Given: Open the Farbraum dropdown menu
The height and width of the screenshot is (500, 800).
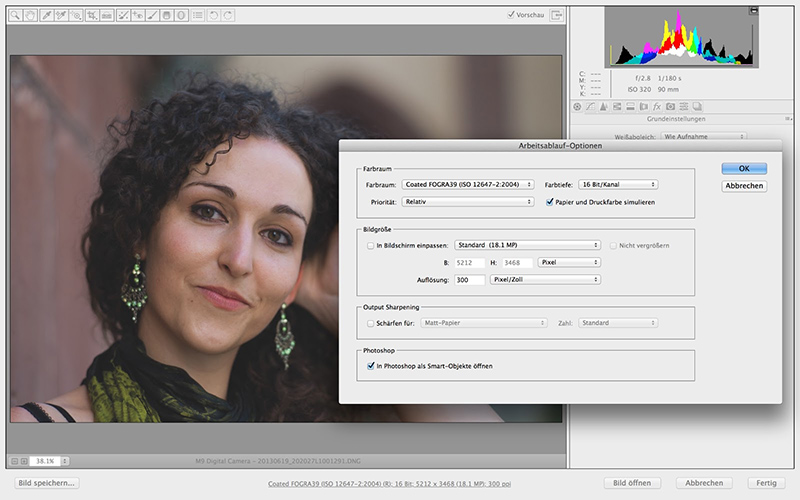Looking at the screenshot, I should [468, 185].
